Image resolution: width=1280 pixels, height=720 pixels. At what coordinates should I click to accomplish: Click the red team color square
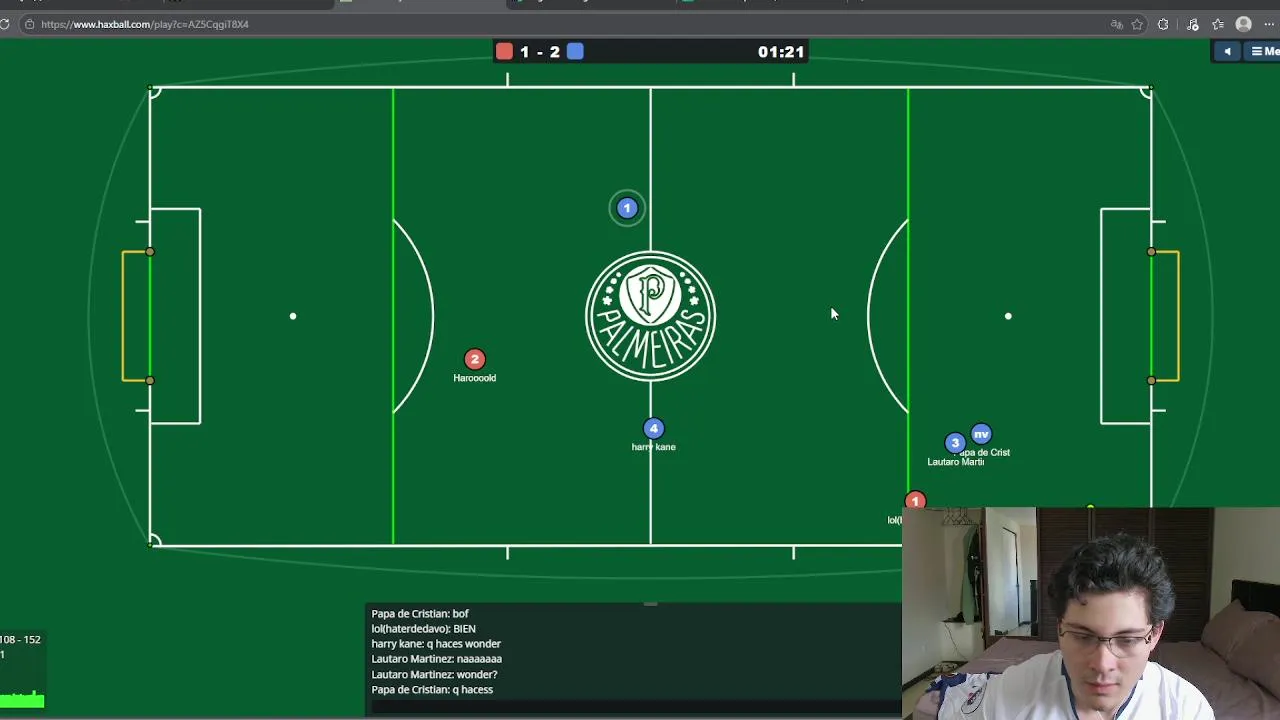coord(505,51)
